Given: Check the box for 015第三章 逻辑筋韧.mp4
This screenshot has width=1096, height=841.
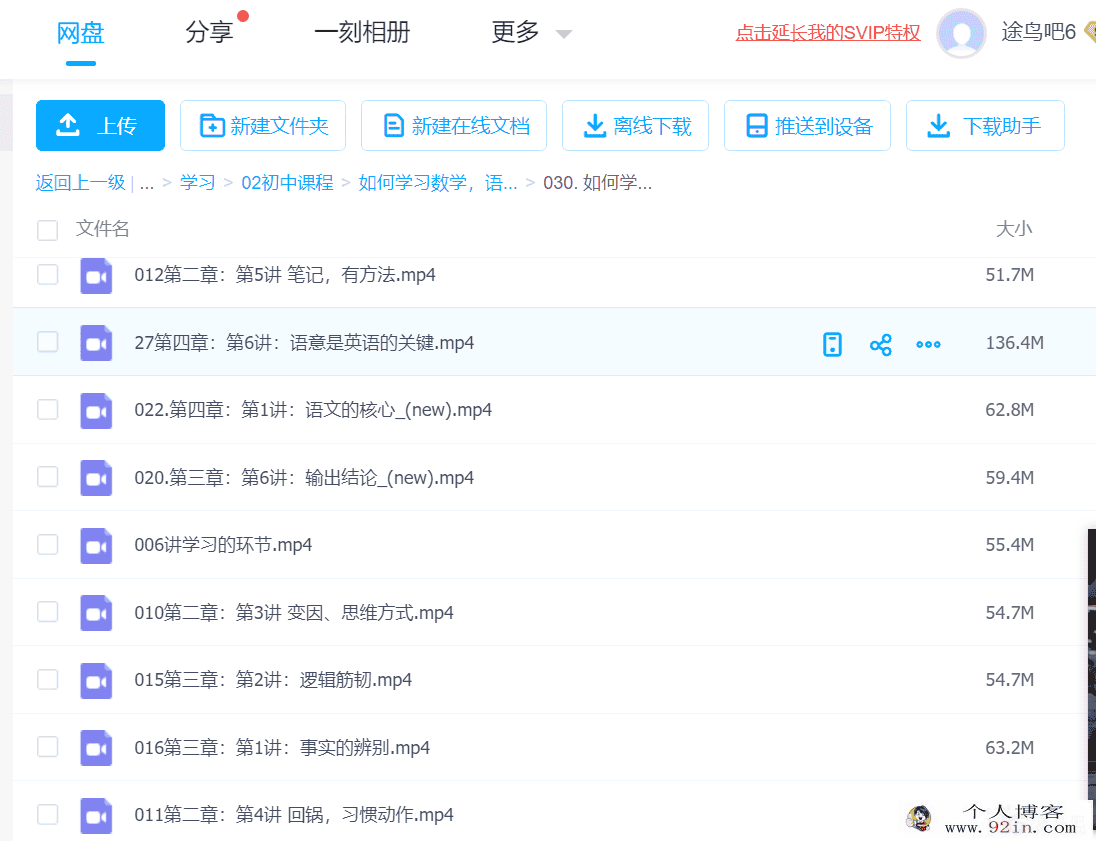Looking at the screenshot, I should point(48,679).
